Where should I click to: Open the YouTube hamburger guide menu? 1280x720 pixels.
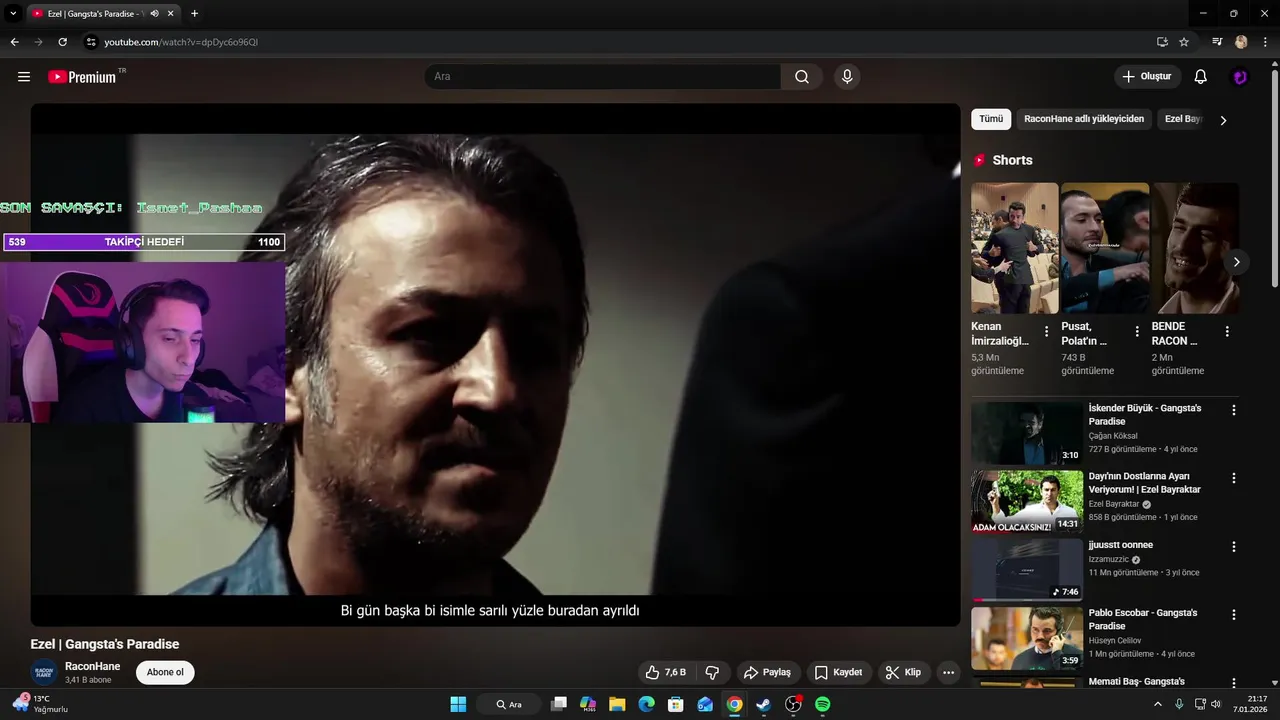[24, 77]
